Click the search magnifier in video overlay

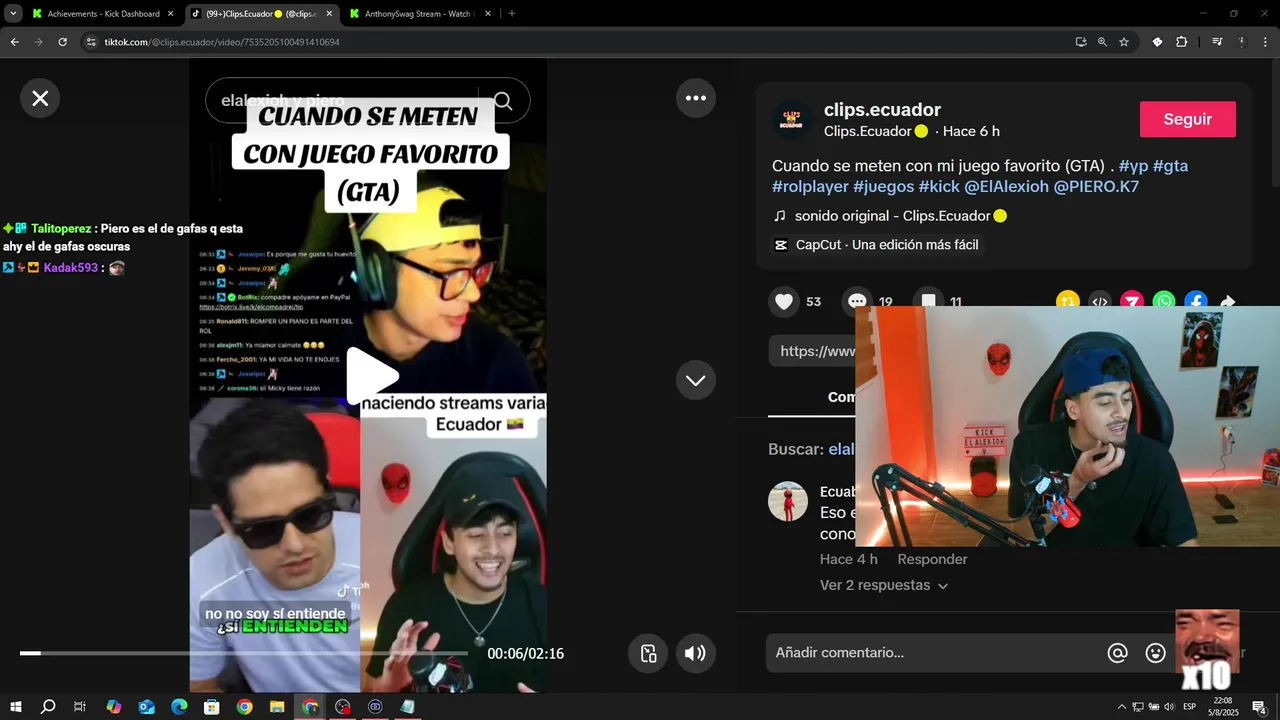click(503, 101)
